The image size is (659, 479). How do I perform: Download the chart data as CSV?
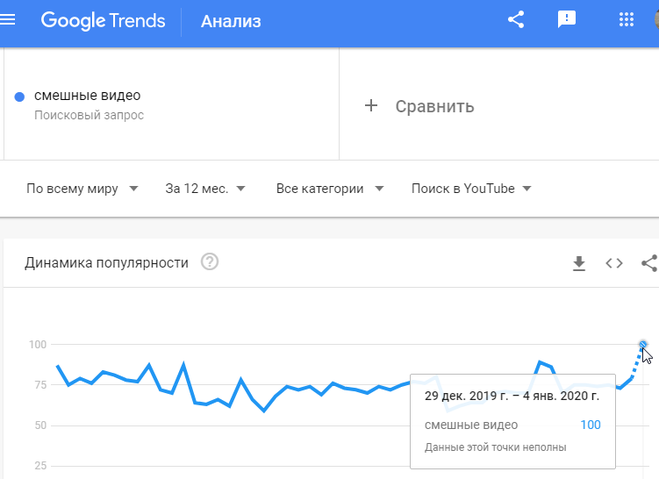[579, 263]
